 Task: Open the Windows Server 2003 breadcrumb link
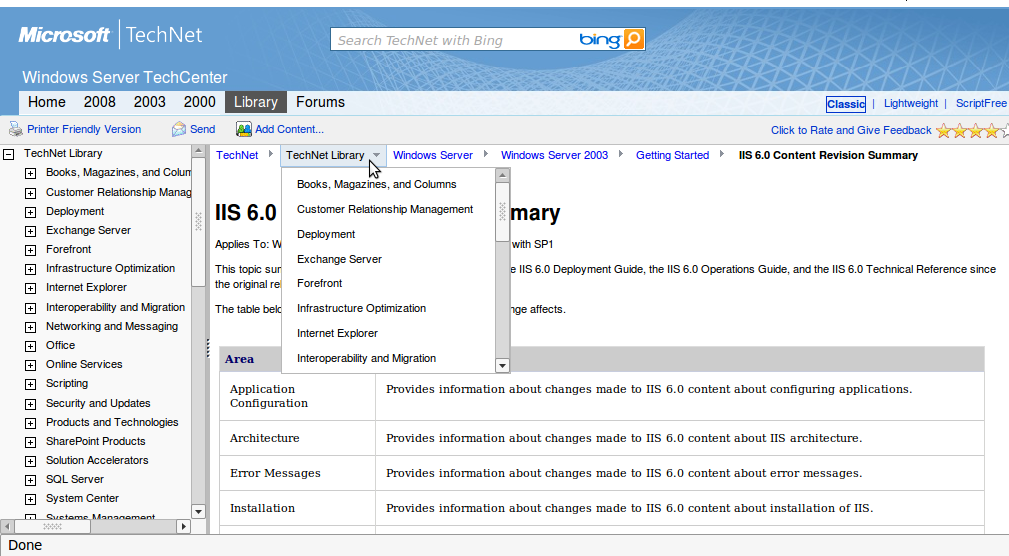tap(554, 155)
